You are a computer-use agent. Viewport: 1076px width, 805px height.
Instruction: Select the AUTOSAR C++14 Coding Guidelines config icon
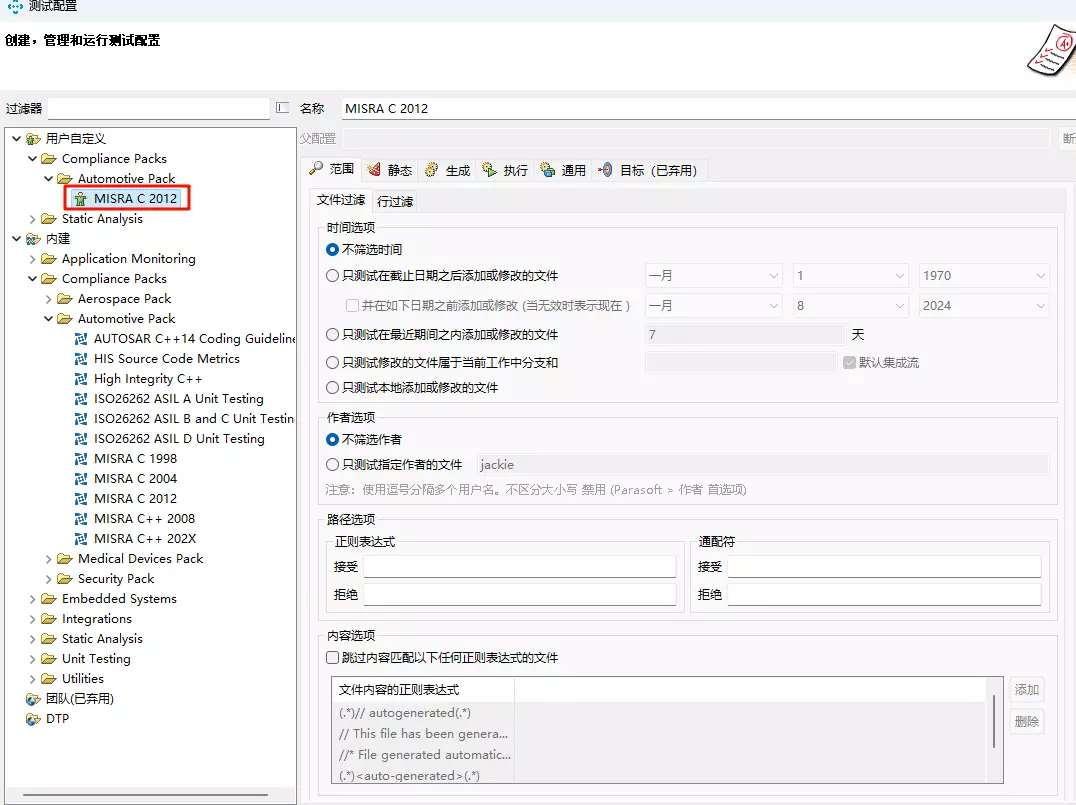81,339
